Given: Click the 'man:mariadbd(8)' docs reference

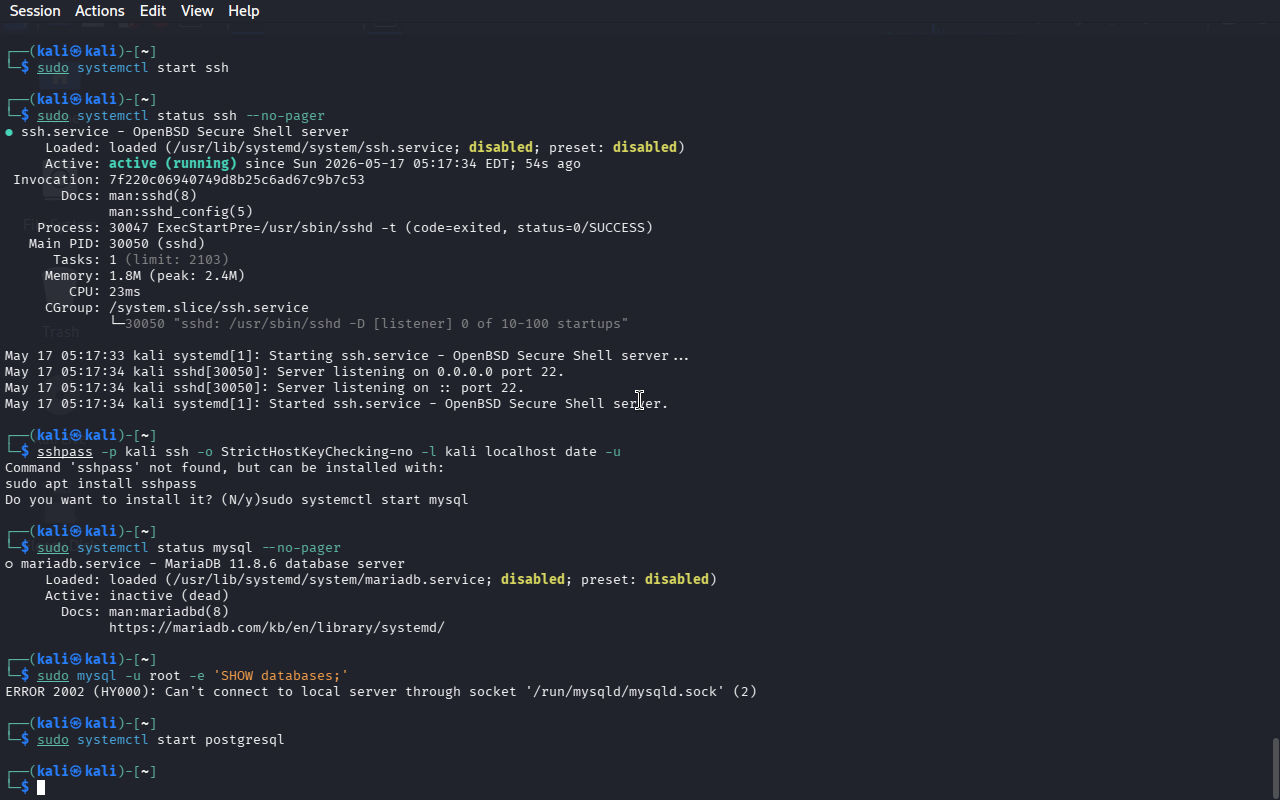Looking at the screenshot, I should click(x=169, y=612).
